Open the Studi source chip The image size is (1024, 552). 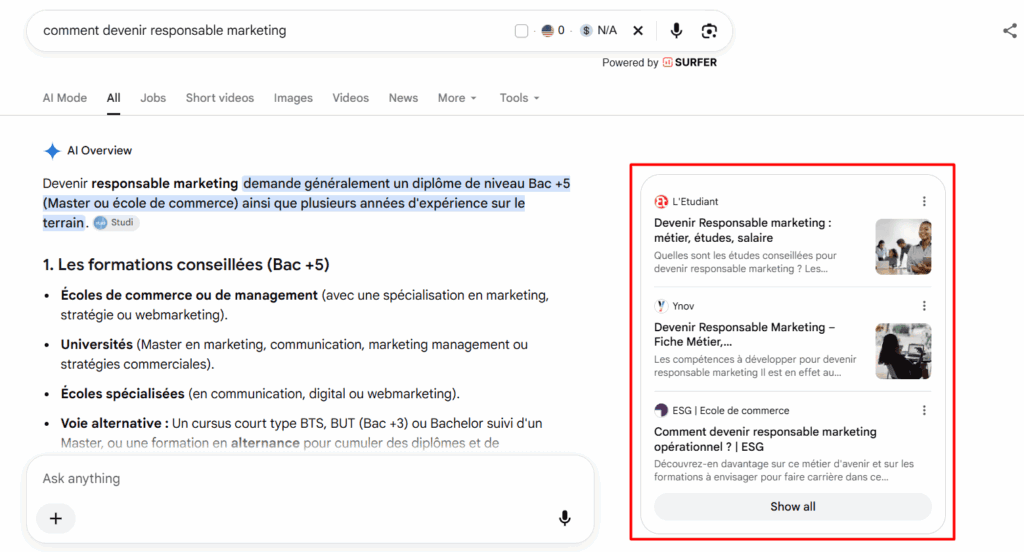pyautogui.click(x=116, y=223)
